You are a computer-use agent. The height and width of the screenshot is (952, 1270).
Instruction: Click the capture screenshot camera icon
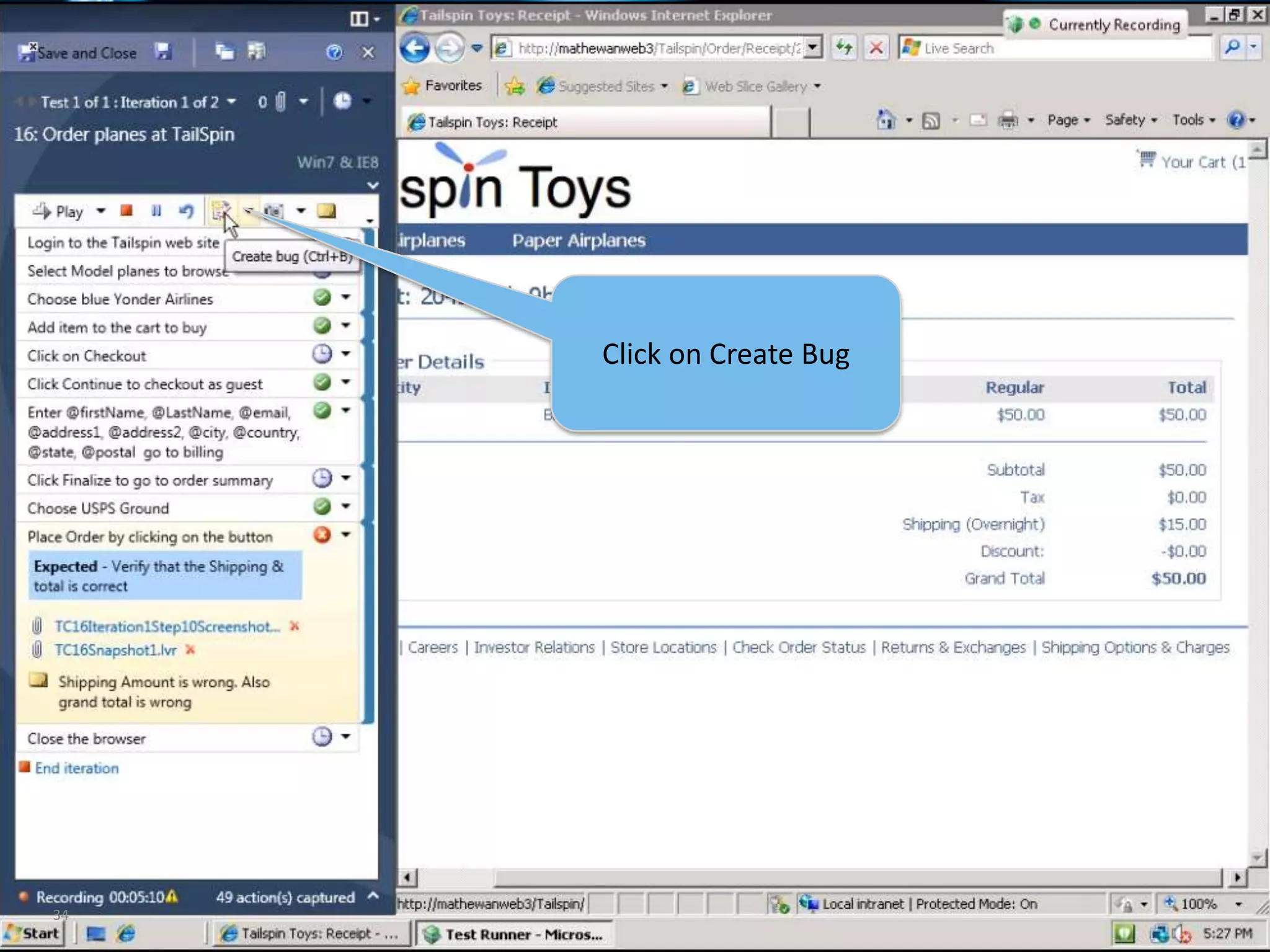point(273,211)
